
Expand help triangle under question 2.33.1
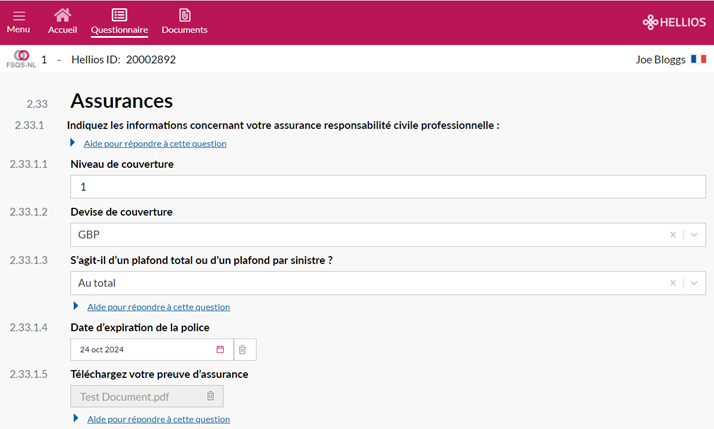tap(72, 143)
